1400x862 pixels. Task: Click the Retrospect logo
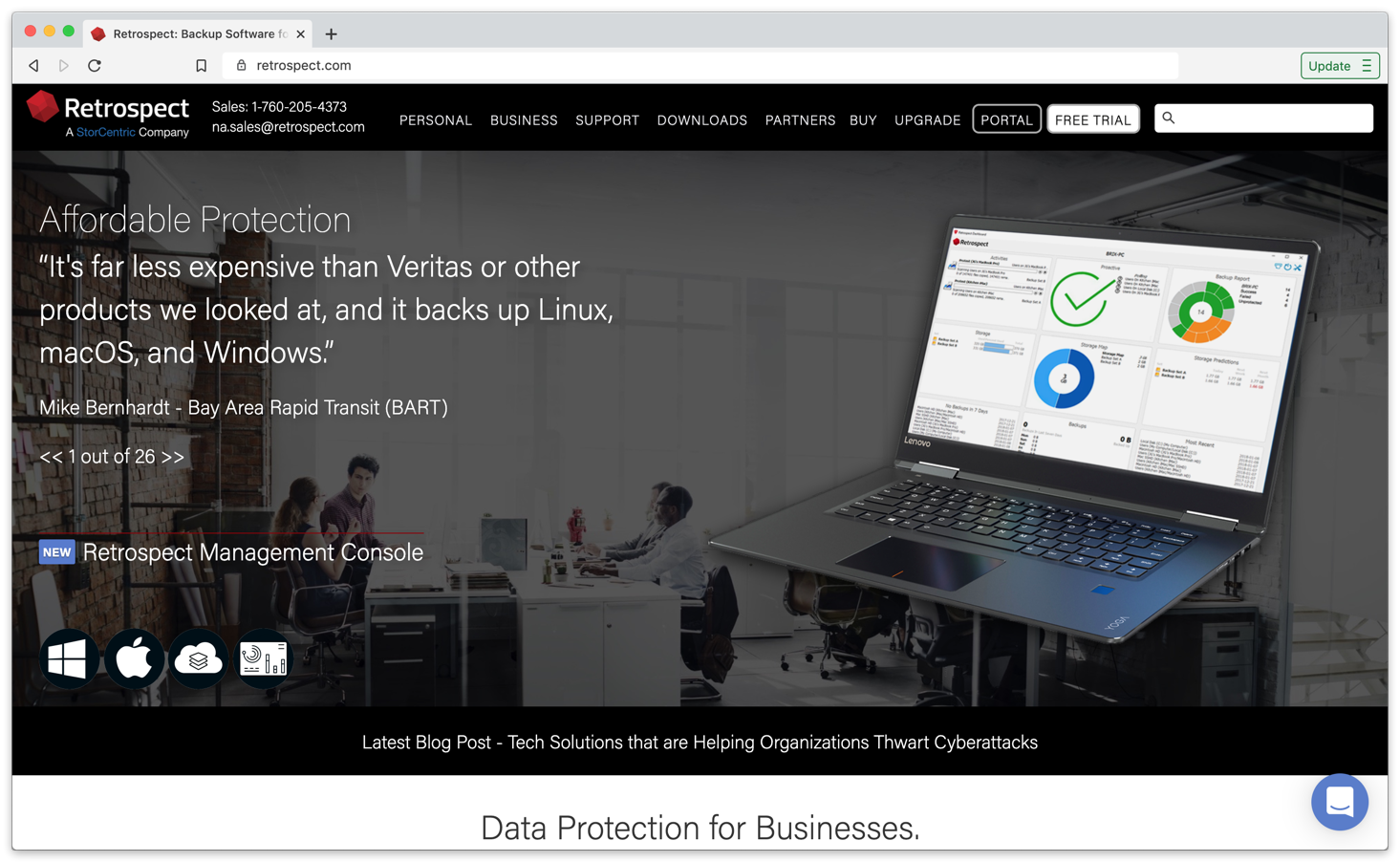tap(108, 116)
